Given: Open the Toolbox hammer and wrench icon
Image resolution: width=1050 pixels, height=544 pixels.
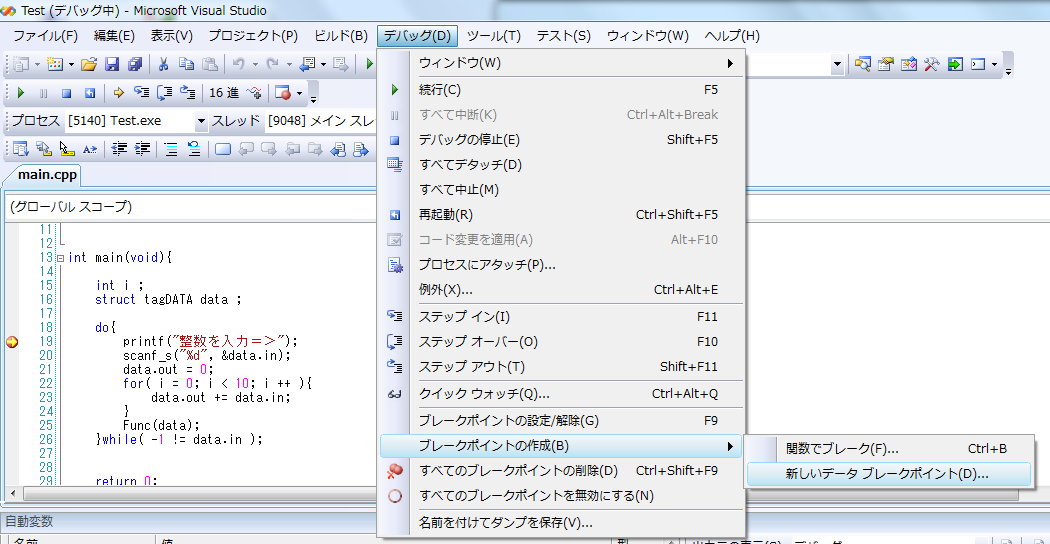Looking at the screenshot, I should click(x=932, y=64).
